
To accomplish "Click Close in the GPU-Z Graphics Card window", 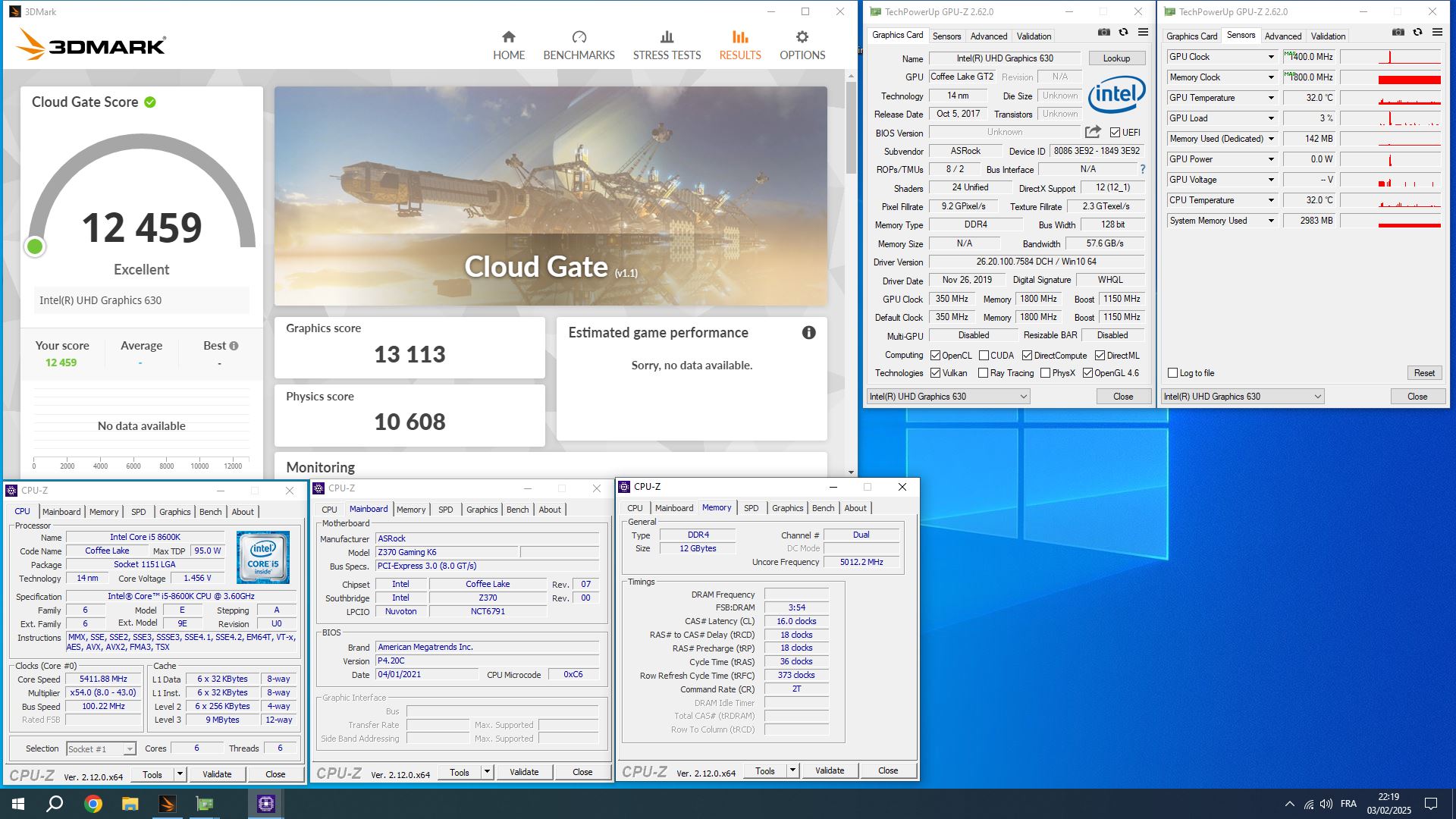I will (x=1123, y=397).
